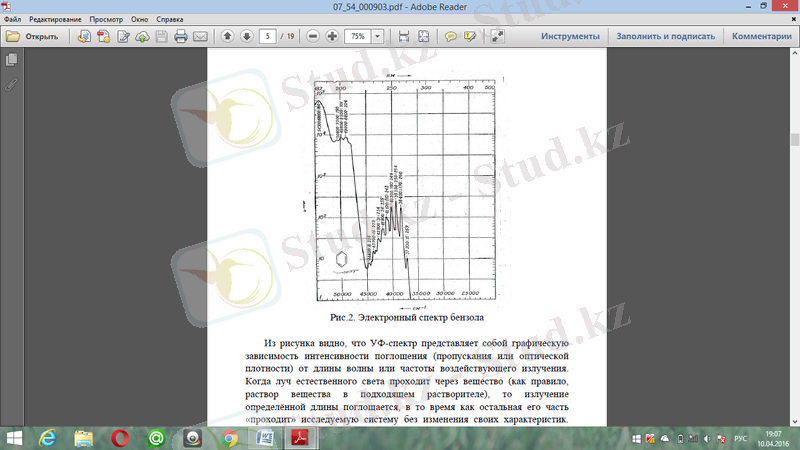
Task: Open File Explorer from taskbar
Action: pos(84,438)
